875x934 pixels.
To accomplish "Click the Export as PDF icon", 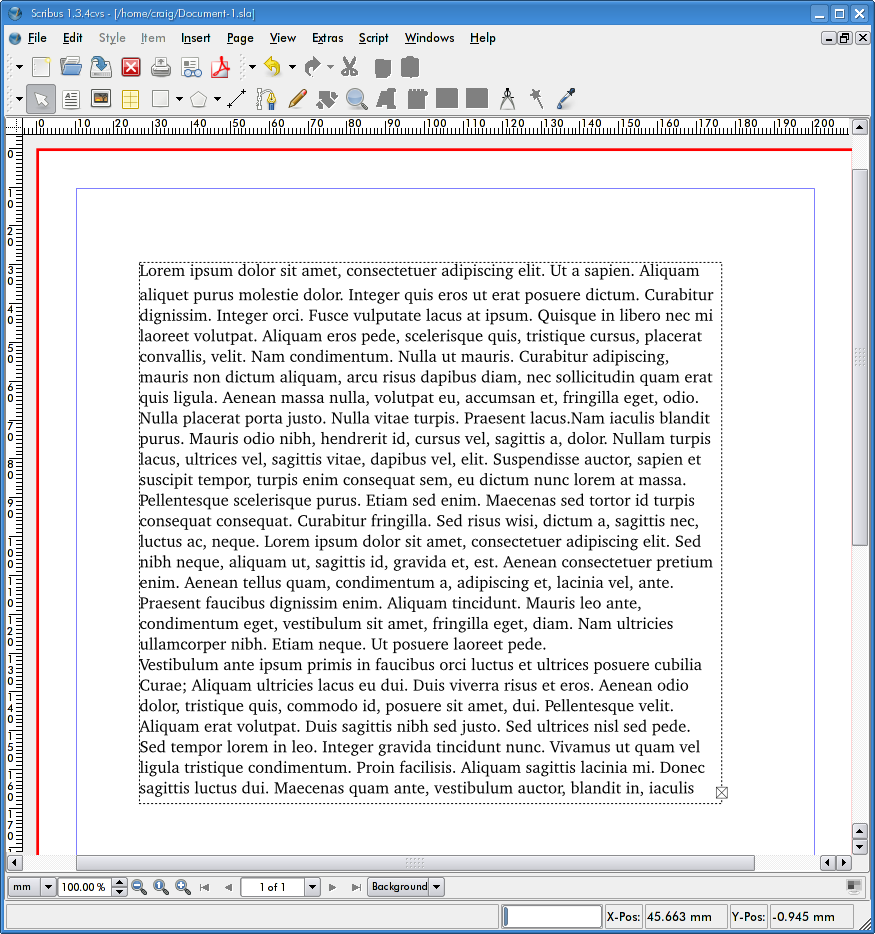I will coord(220,68).
